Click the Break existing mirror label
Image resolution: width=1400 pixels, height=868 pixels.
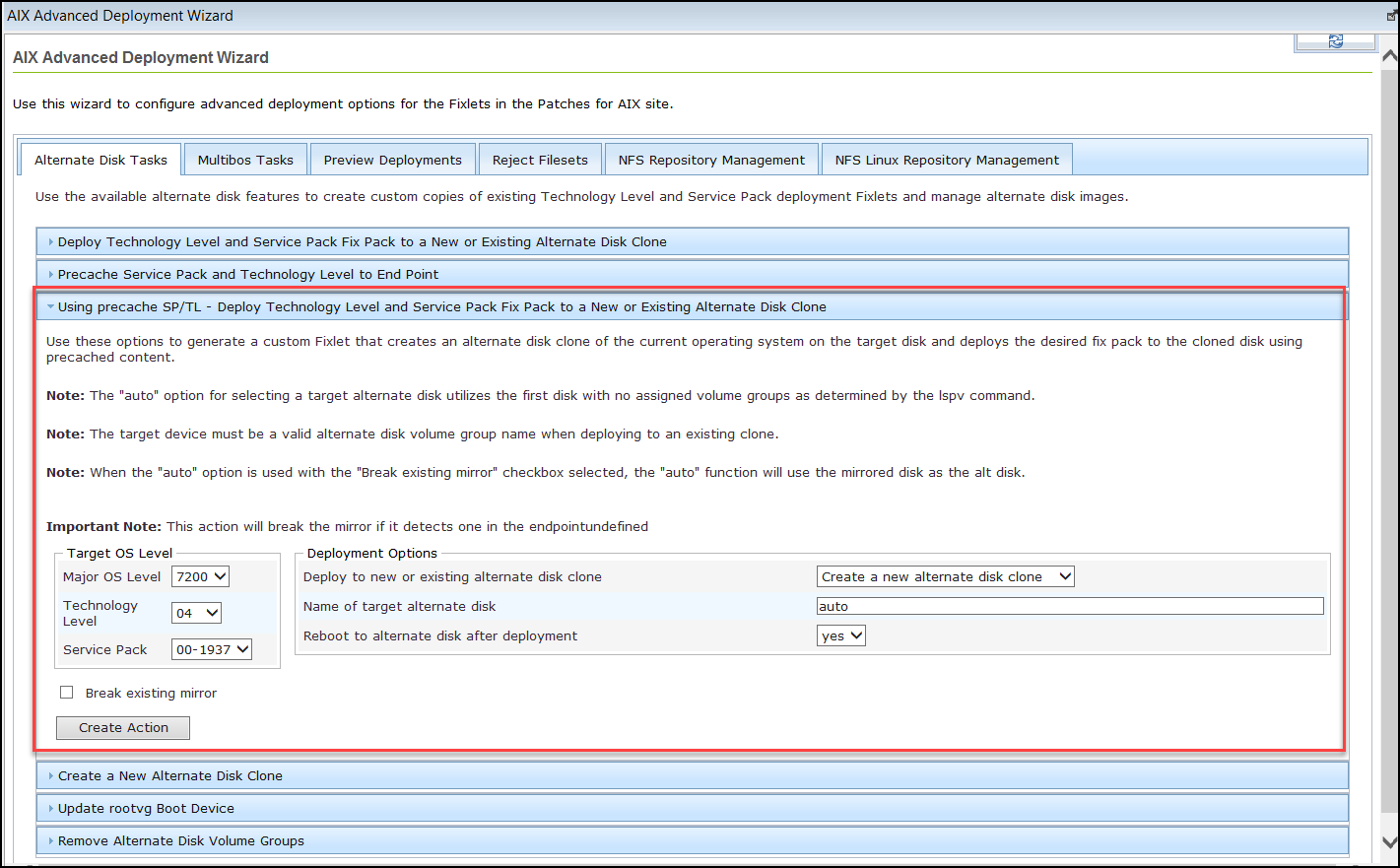[151, 693]
